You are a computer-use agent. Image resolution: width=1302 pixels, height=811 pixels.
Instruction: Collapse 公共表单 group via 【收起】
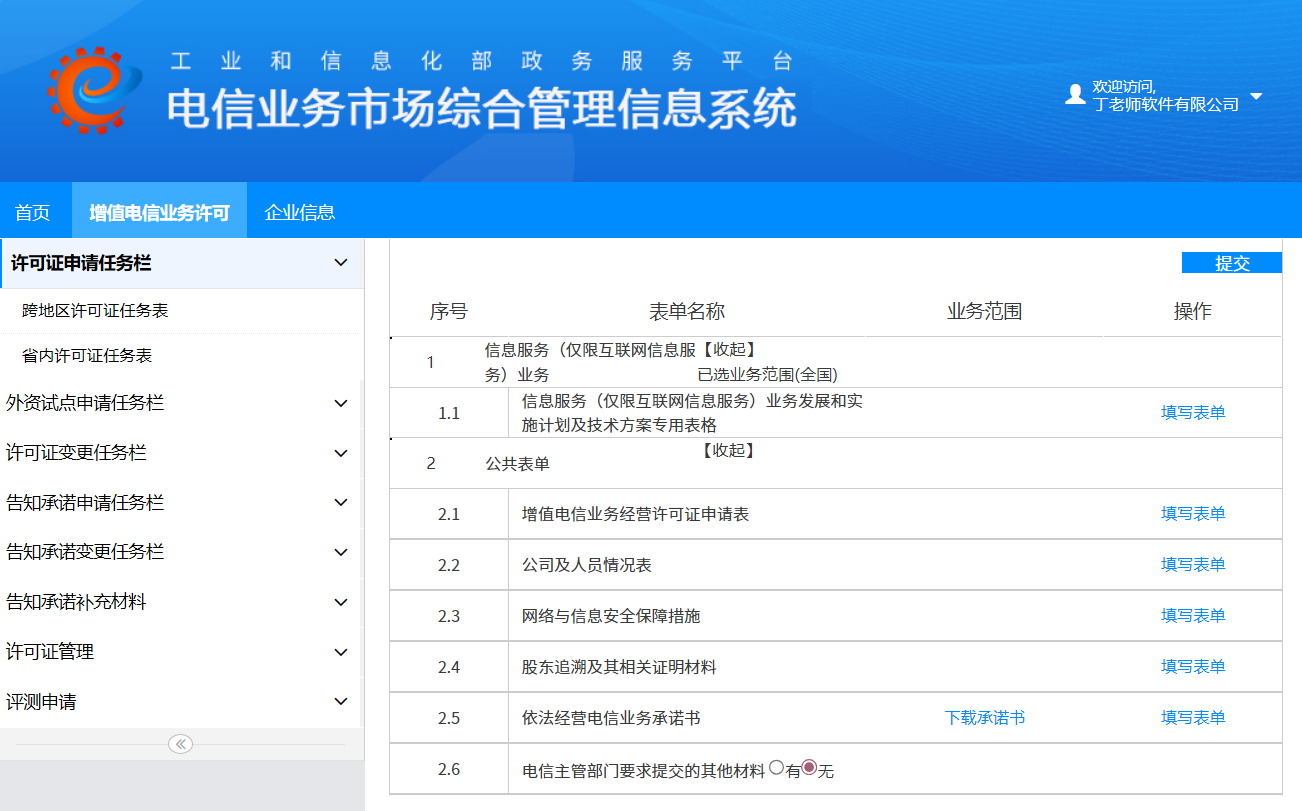728,451
